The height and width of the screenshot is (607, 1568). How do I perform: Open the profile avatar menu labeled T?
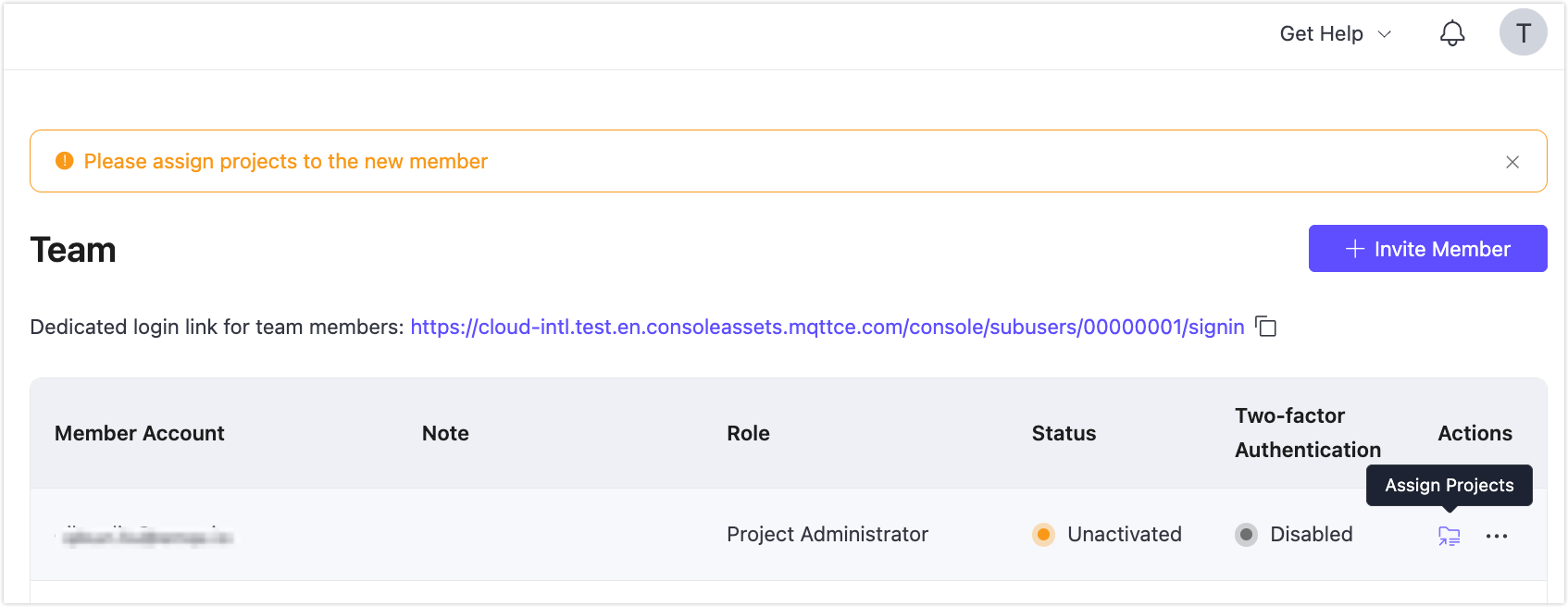pyautogui.click(x=1523, y=32)
